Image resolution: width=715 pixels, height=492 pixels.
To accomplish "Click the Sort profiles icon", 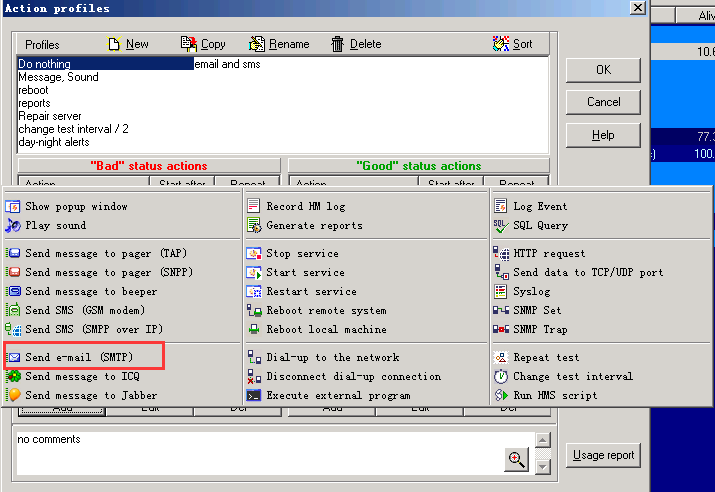I will pos(501,44).
